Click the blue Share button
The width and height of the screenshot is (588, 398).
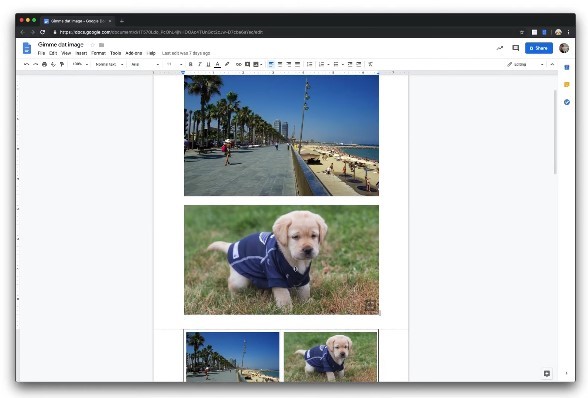[x=538, y=48]
